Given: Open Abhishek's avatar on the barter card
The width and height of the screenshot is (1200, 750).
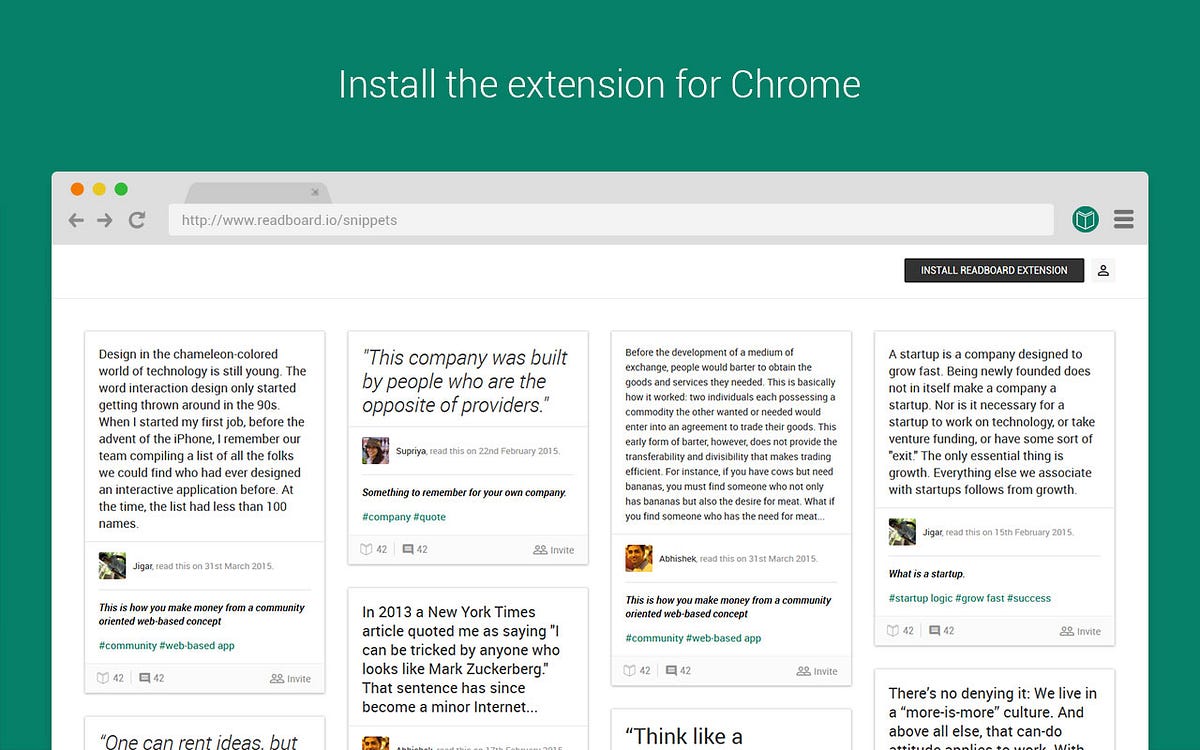Looking at the screenshot, I should coord(638,558).
